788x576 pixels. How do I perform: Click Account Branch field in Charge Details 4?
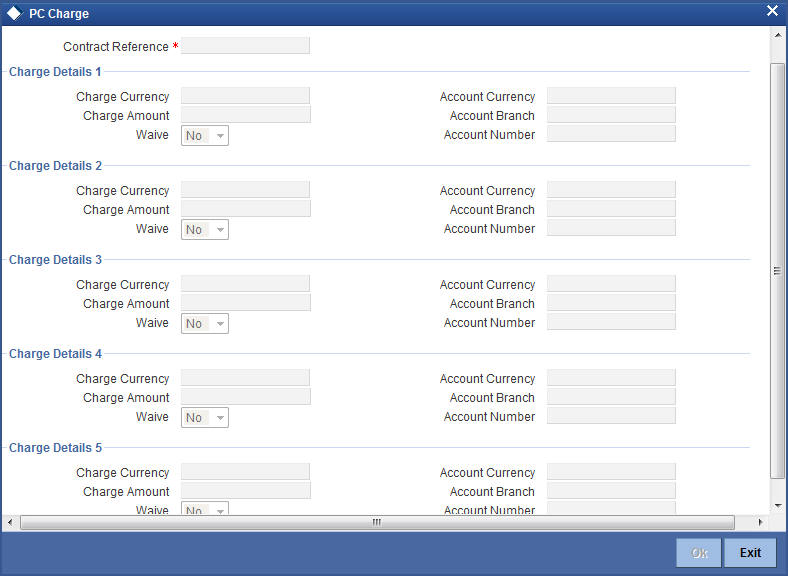click(x=611, y=397)
